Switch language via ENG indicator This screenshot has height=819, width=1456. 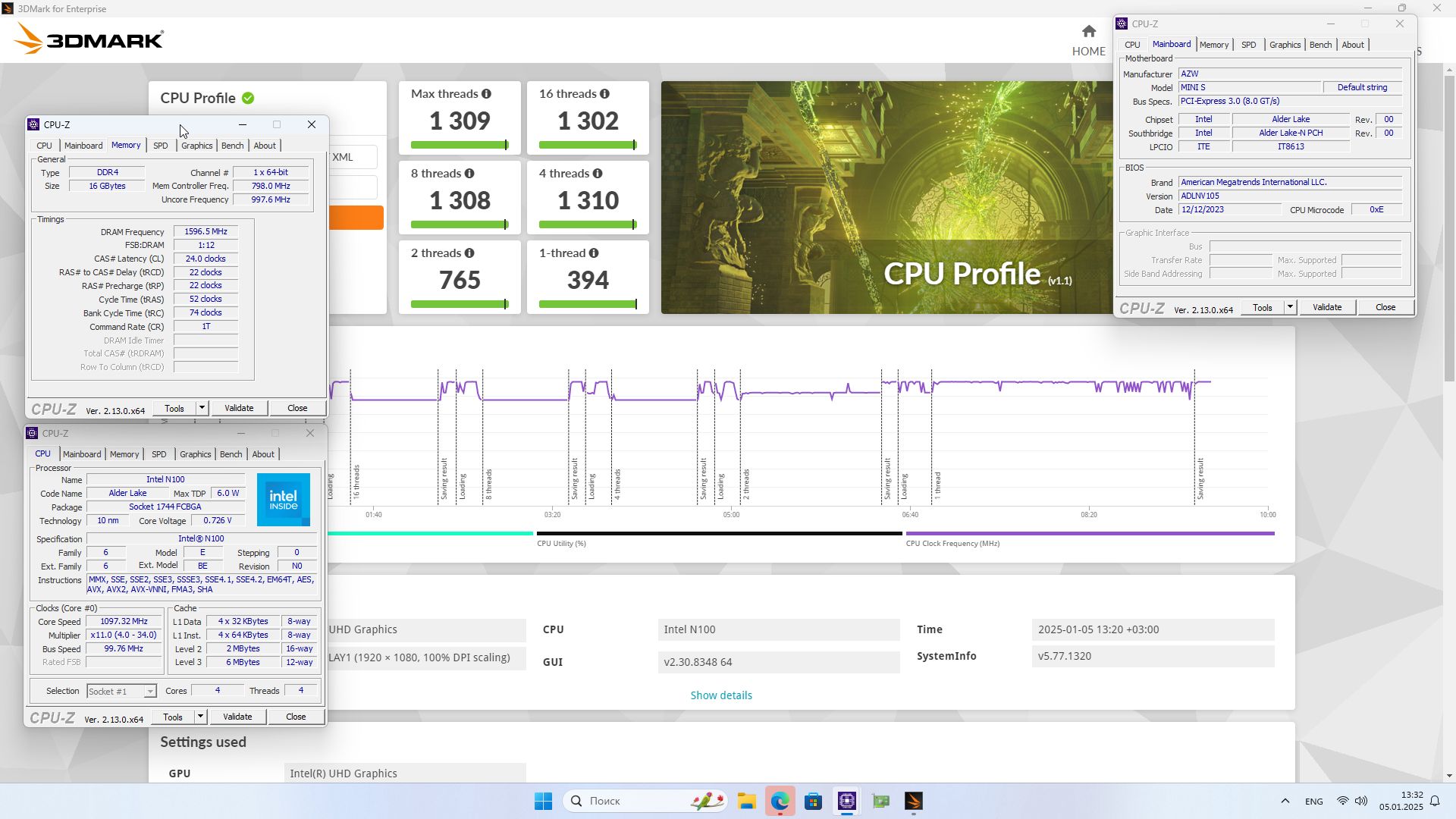click(1314, 801)
